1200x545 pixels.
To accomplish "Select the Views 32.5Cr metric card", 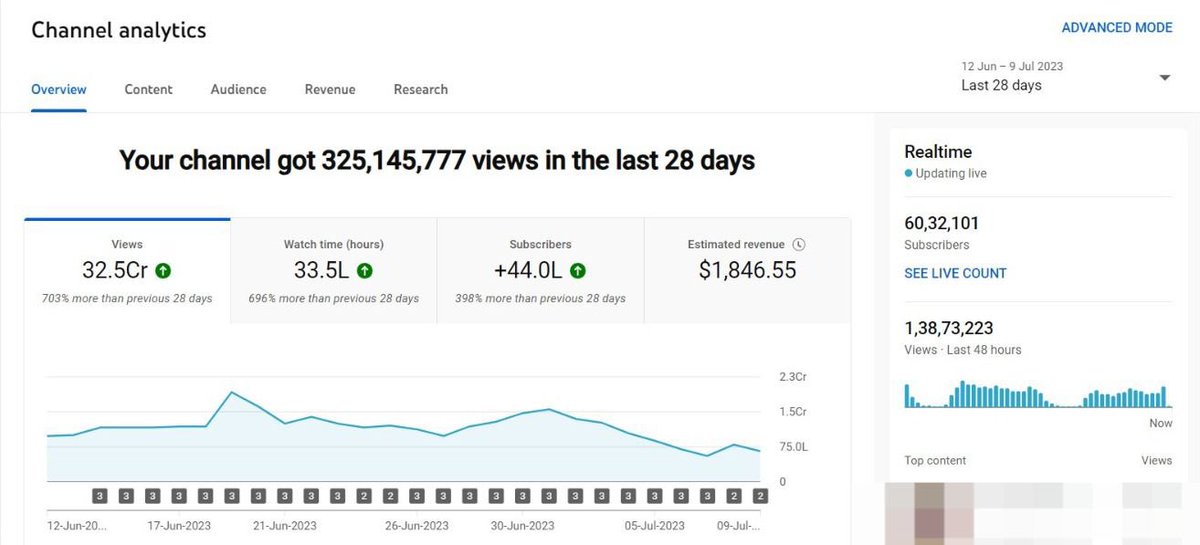I will click(x=127, y=271).
